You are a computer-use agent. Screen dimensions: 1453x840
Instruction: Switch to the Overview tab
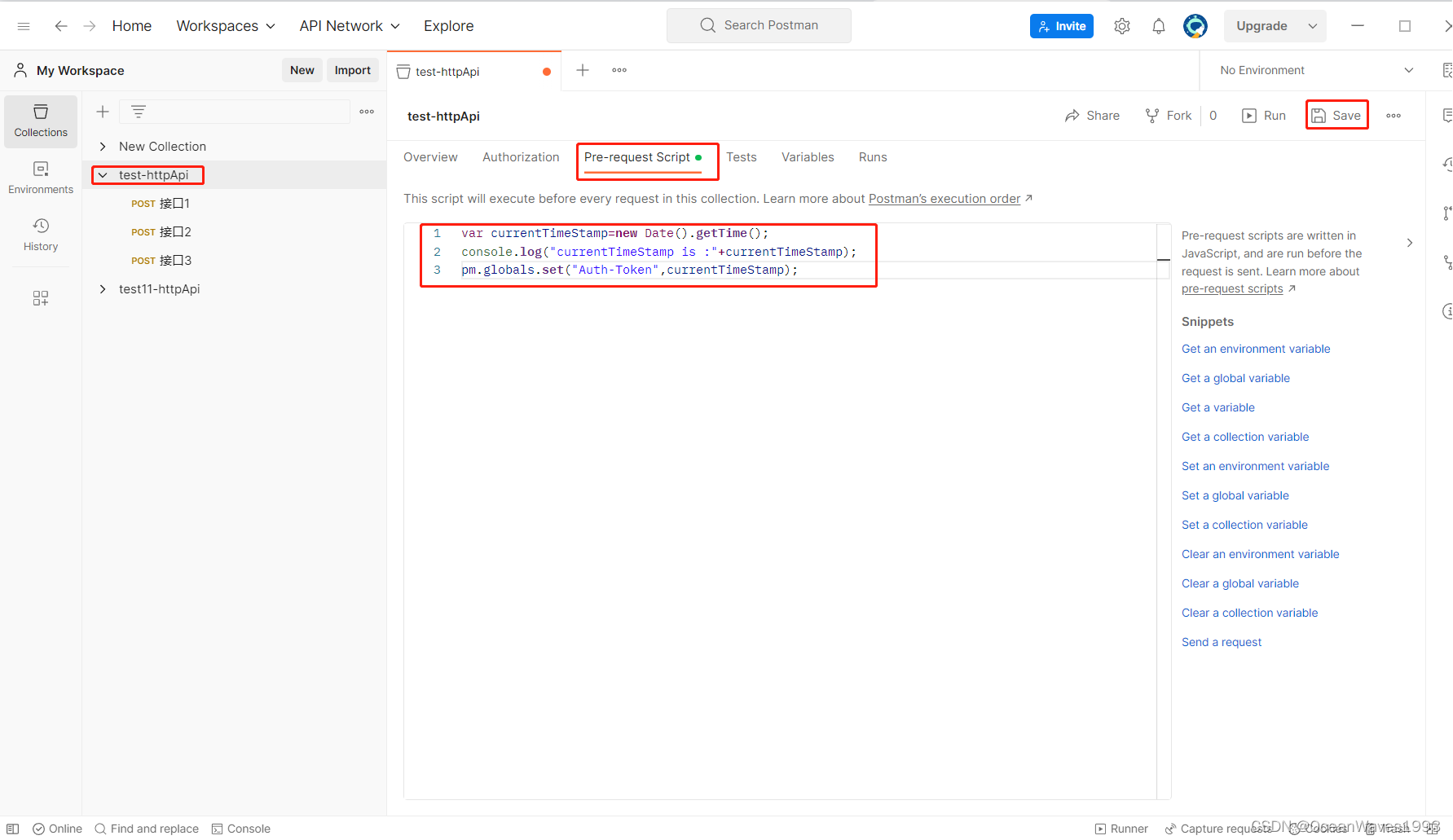430,157
